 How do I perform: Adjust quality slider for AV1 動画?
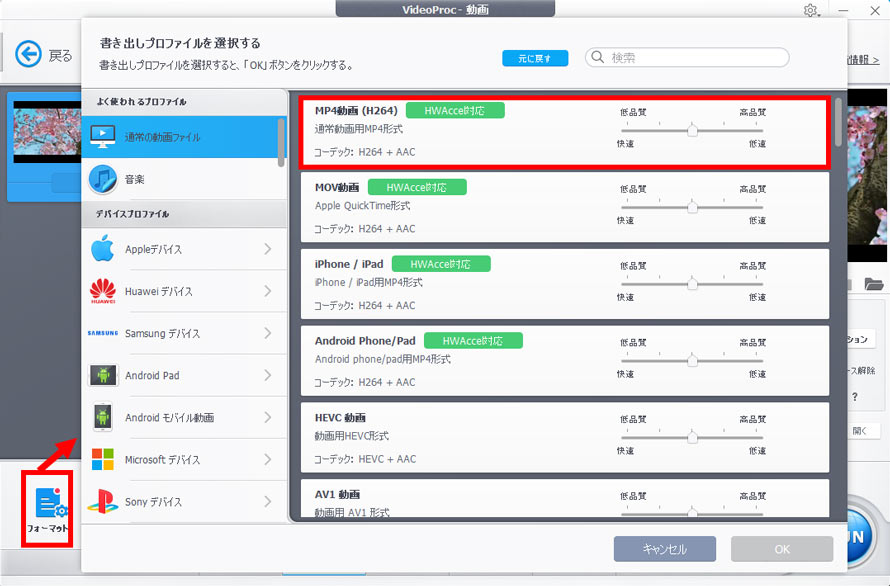692,513
